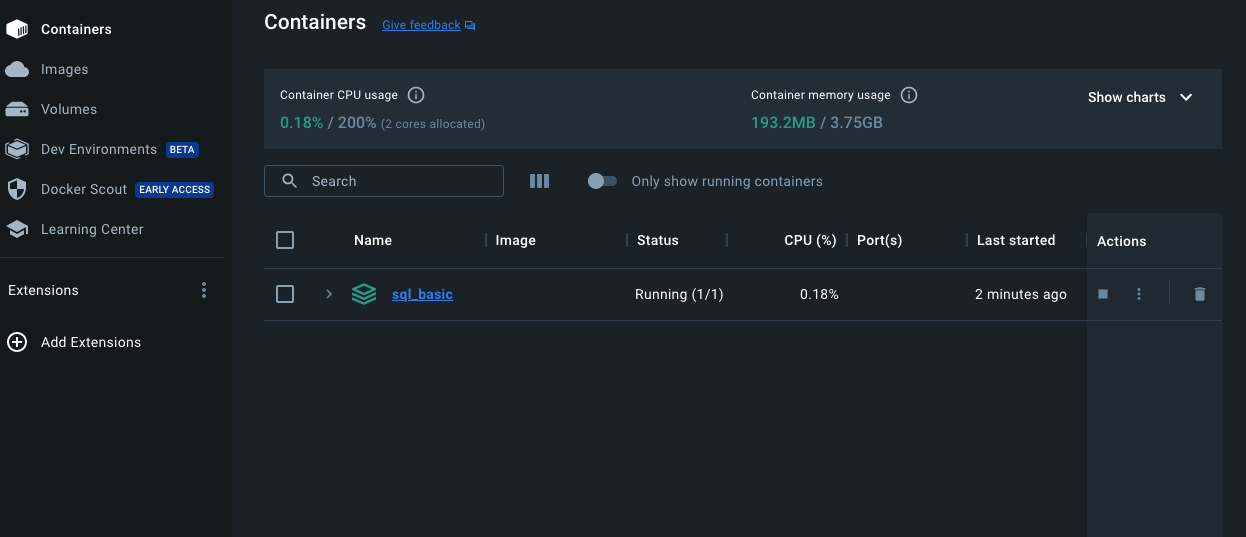This screenshot has height=537, width=1246.
Task: Toggle Only show running containers
Action: click(602, 181)
